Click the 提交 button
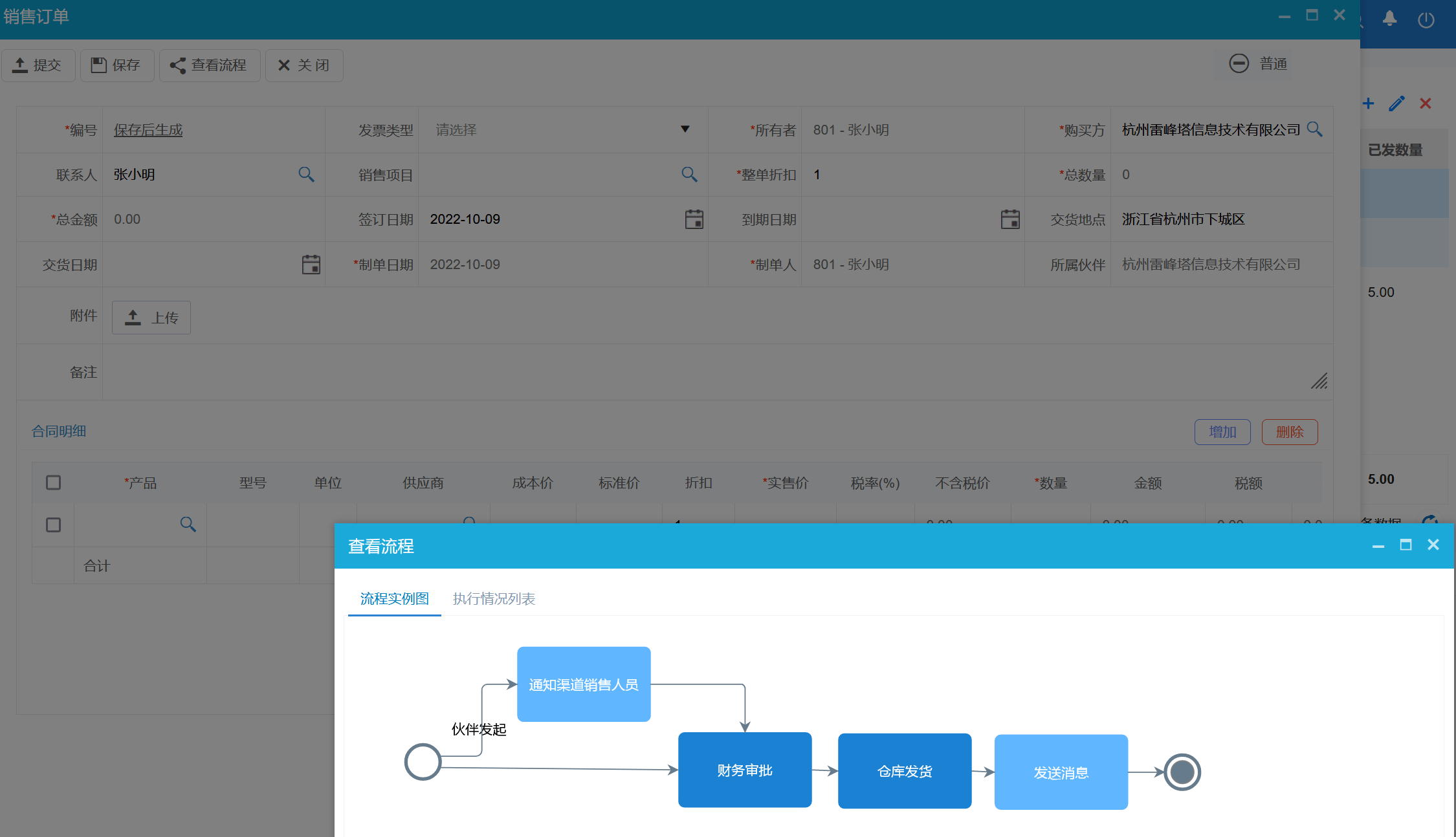The image size is (1456, 837). 38,65
